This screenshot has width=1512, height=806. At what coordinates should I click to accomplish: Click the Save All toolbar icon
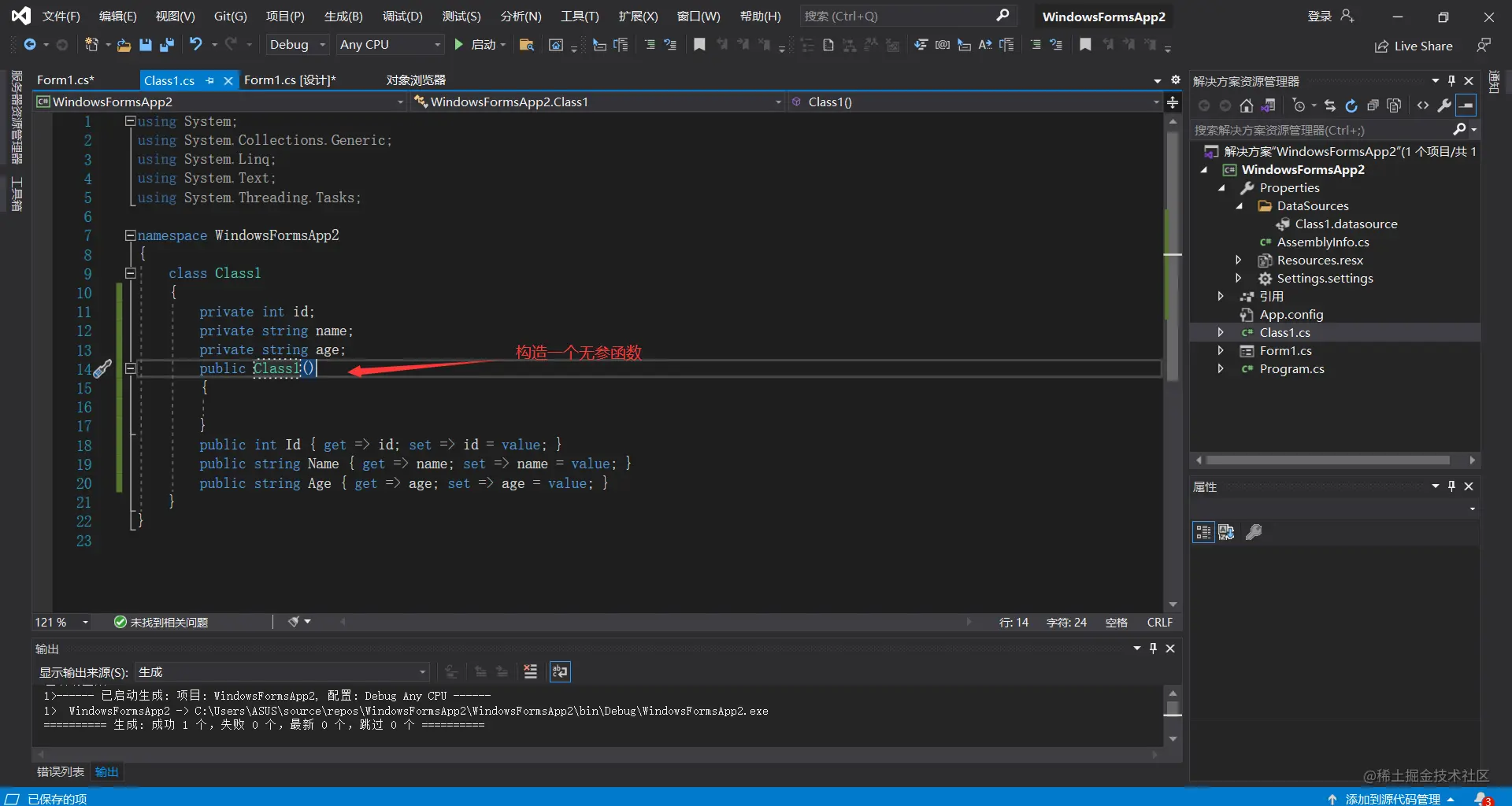click(x=166, y=45)
